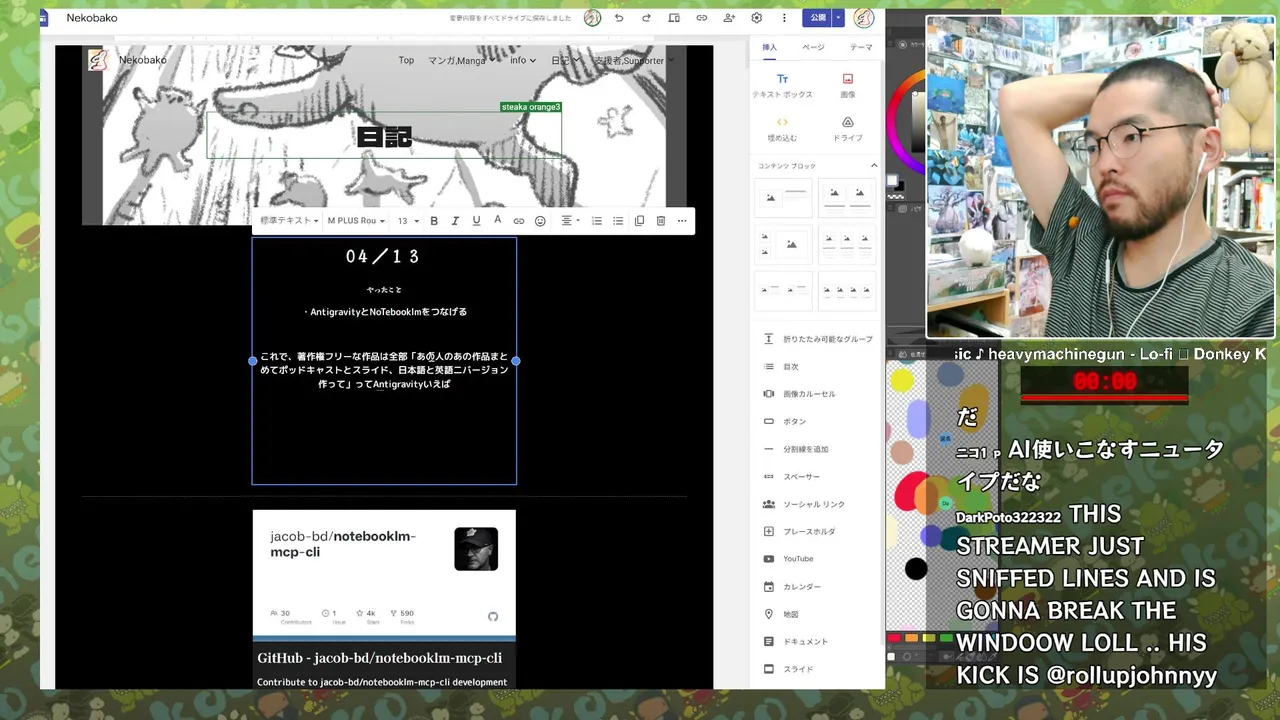1280x720 pixels.
Task: Open the three-dot more menu in top bar
Action: click(x=784, y=18)
